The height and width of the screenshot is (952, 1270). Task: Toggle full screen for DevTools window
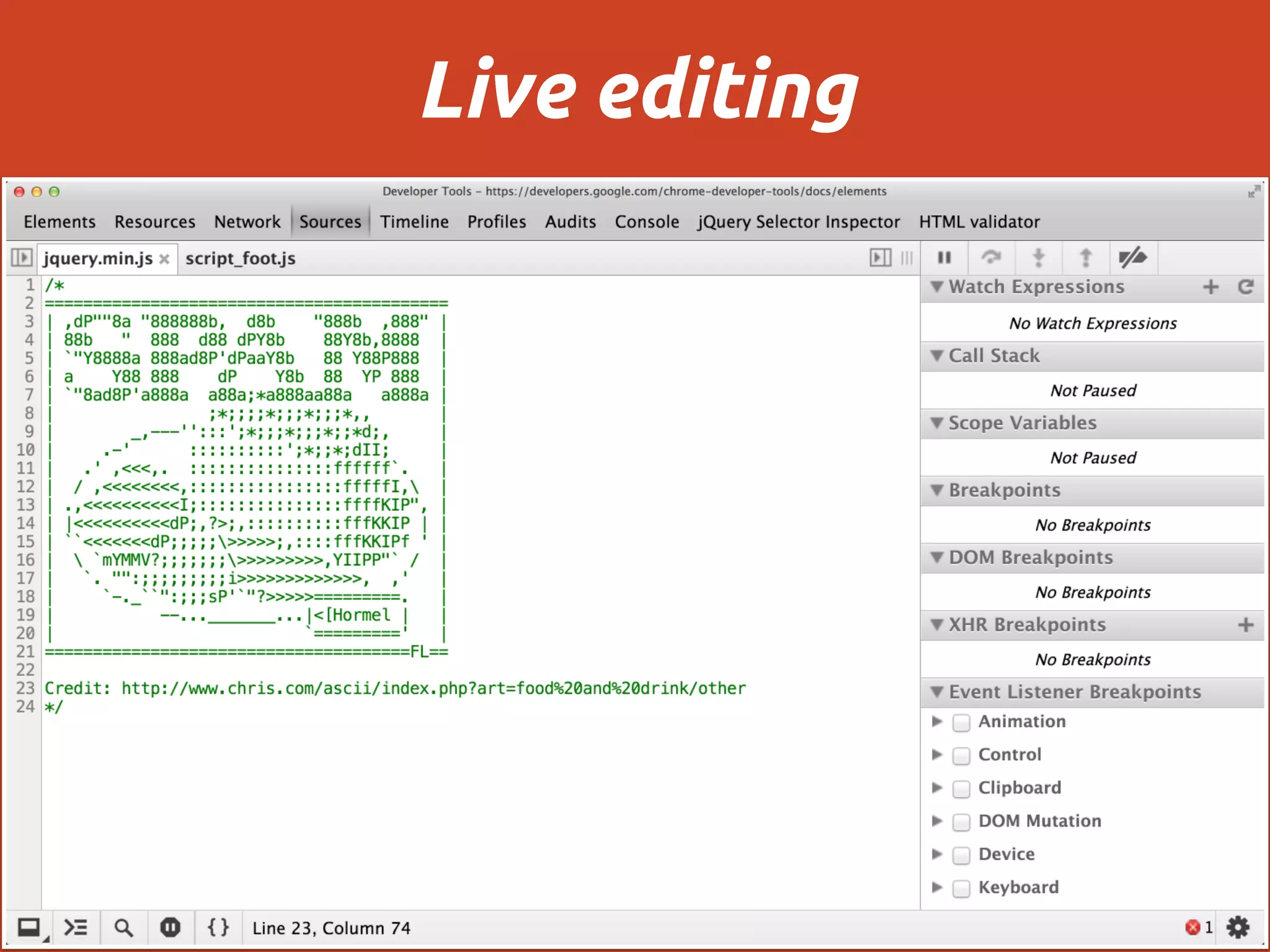1254,192
